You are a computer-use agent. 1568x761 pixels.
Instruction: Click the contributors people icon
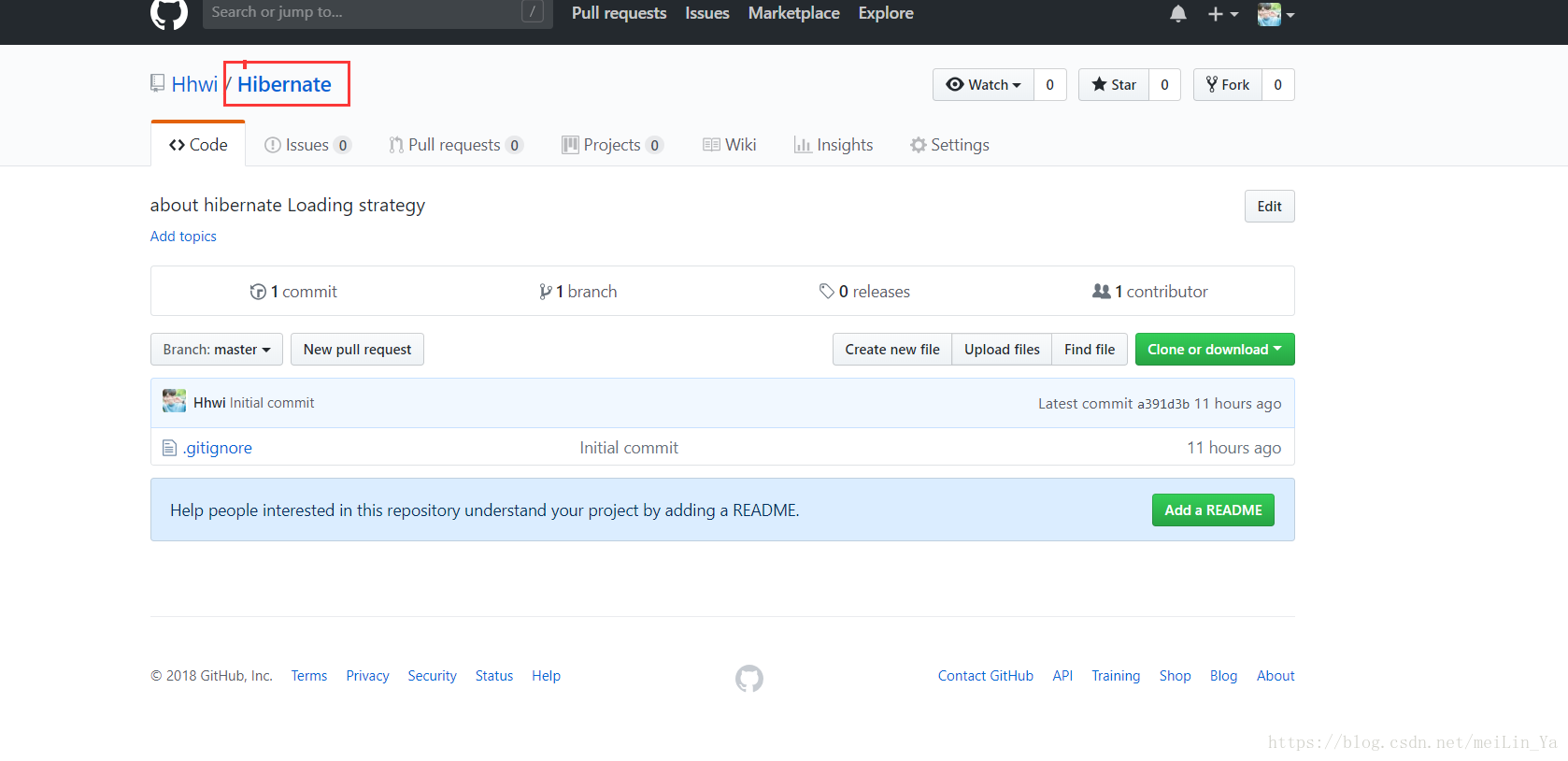1102,292
